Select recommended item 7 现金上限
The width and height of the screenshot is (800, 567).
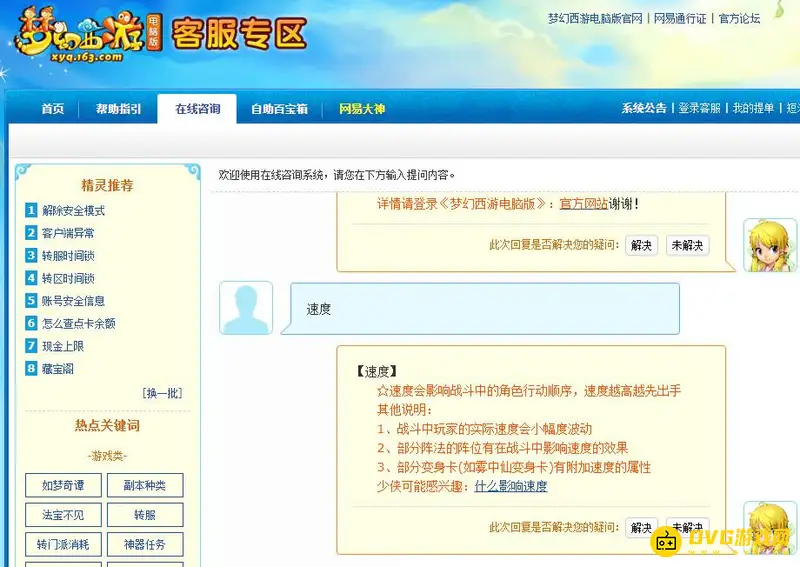[x=63, y=346]
